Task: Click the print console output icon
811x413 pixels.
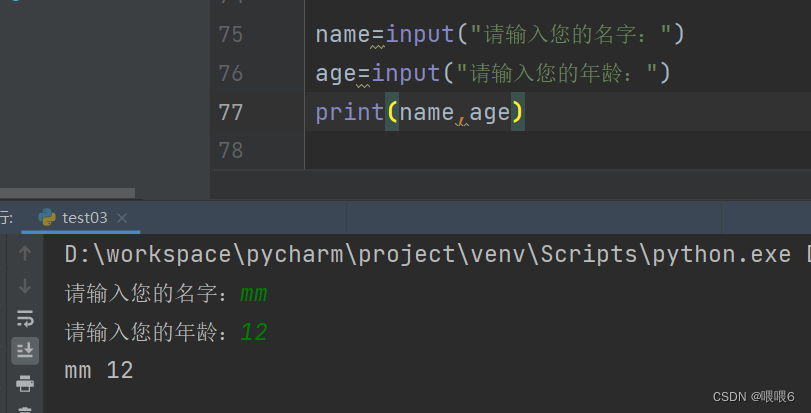Action: [x=25, y=382]
